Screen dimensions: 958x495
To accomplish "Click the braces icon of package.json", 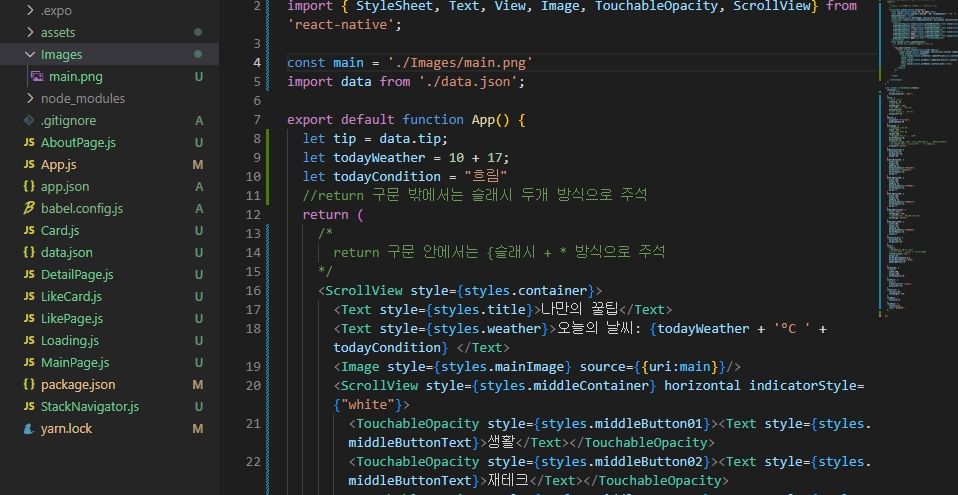I will pos(29,384).
